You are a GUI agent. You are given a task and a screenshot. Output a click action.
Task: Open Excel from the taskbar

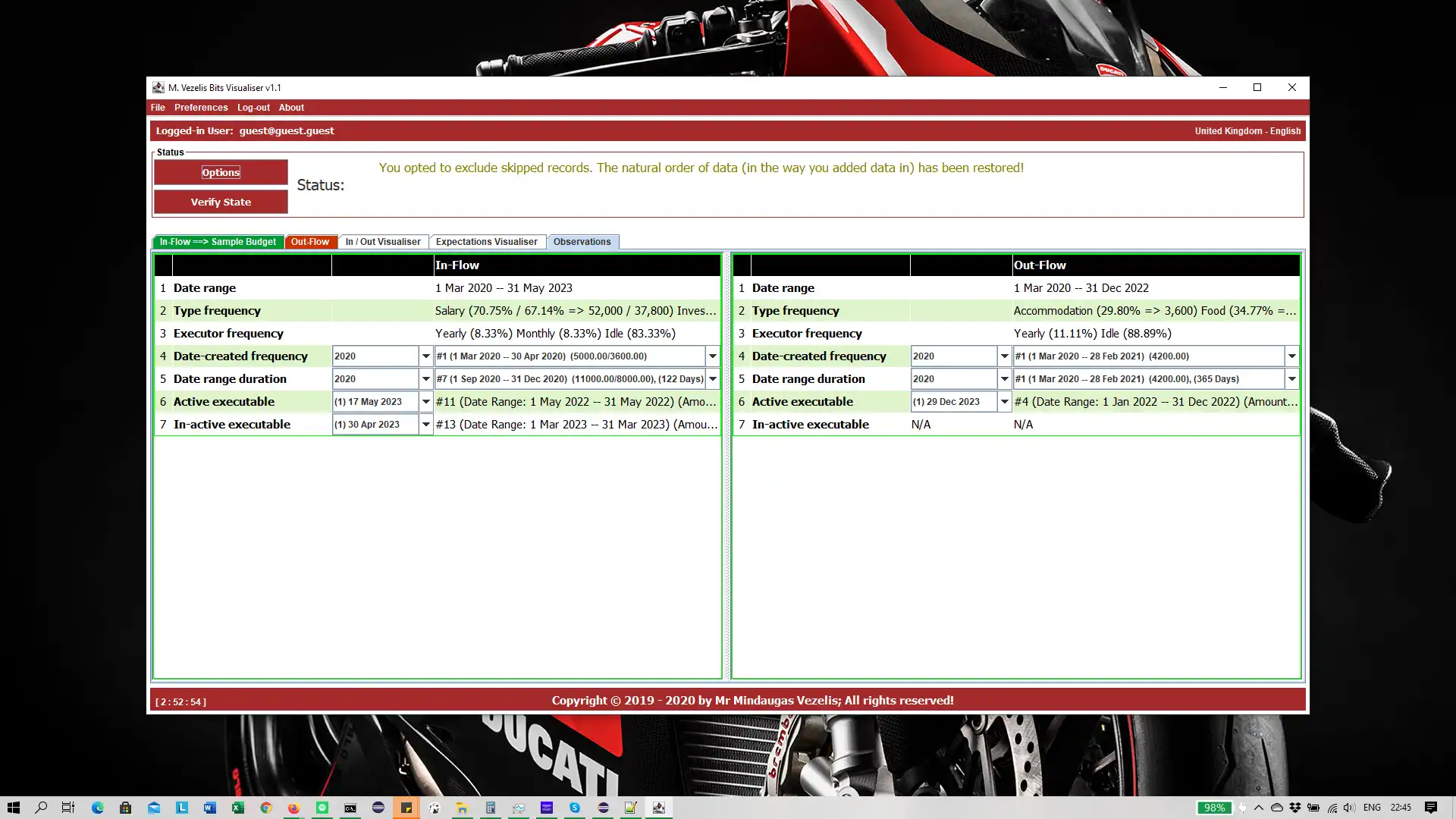click(237, 808)
